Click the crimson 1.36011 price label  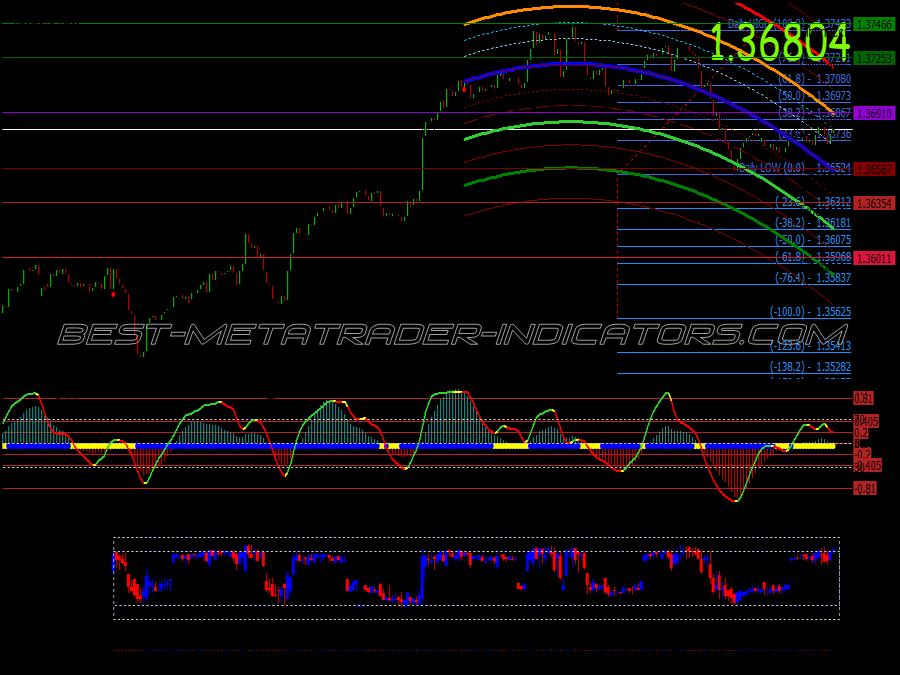click(874, 258)
